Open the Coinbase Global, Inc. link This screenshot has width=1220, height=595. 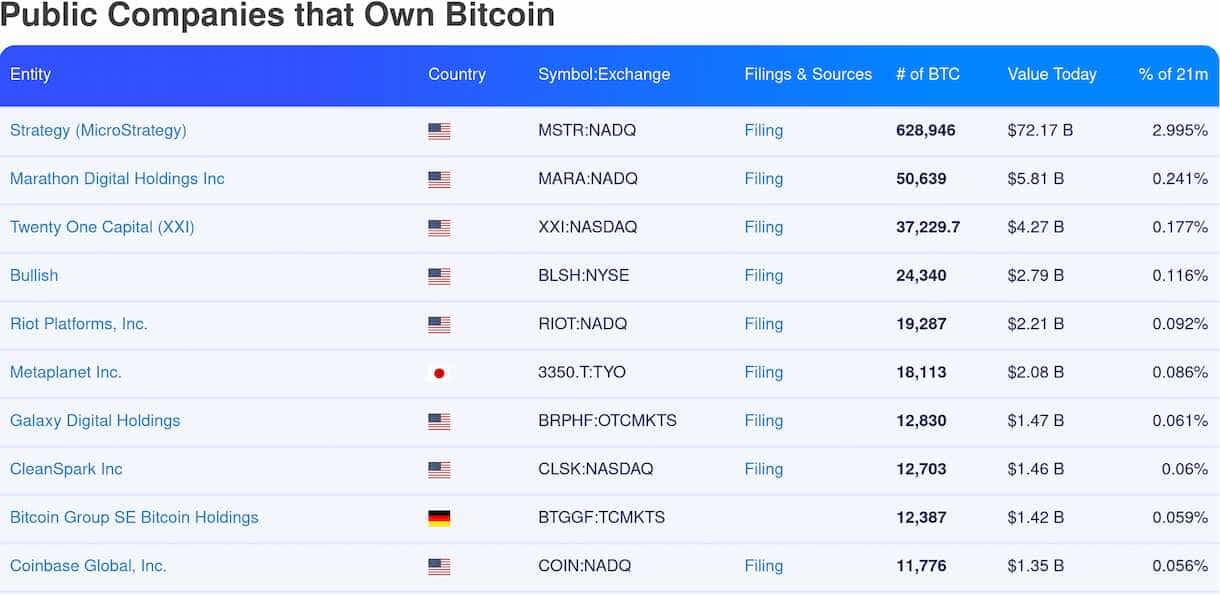pyautogui.click(x=88, y=565)
